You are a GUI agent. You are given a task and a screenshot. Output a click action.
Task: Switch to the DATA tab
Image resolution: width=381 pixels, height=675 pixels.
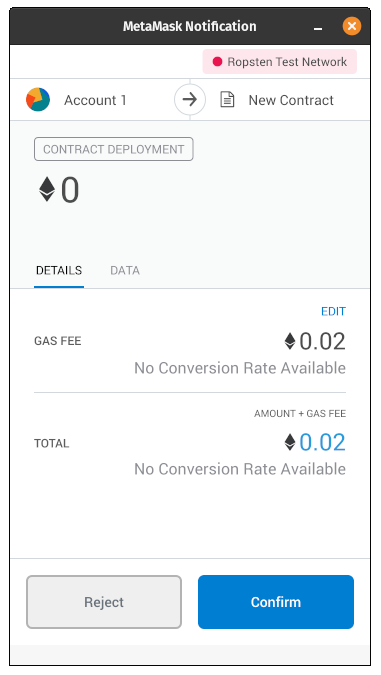[125, 270]
